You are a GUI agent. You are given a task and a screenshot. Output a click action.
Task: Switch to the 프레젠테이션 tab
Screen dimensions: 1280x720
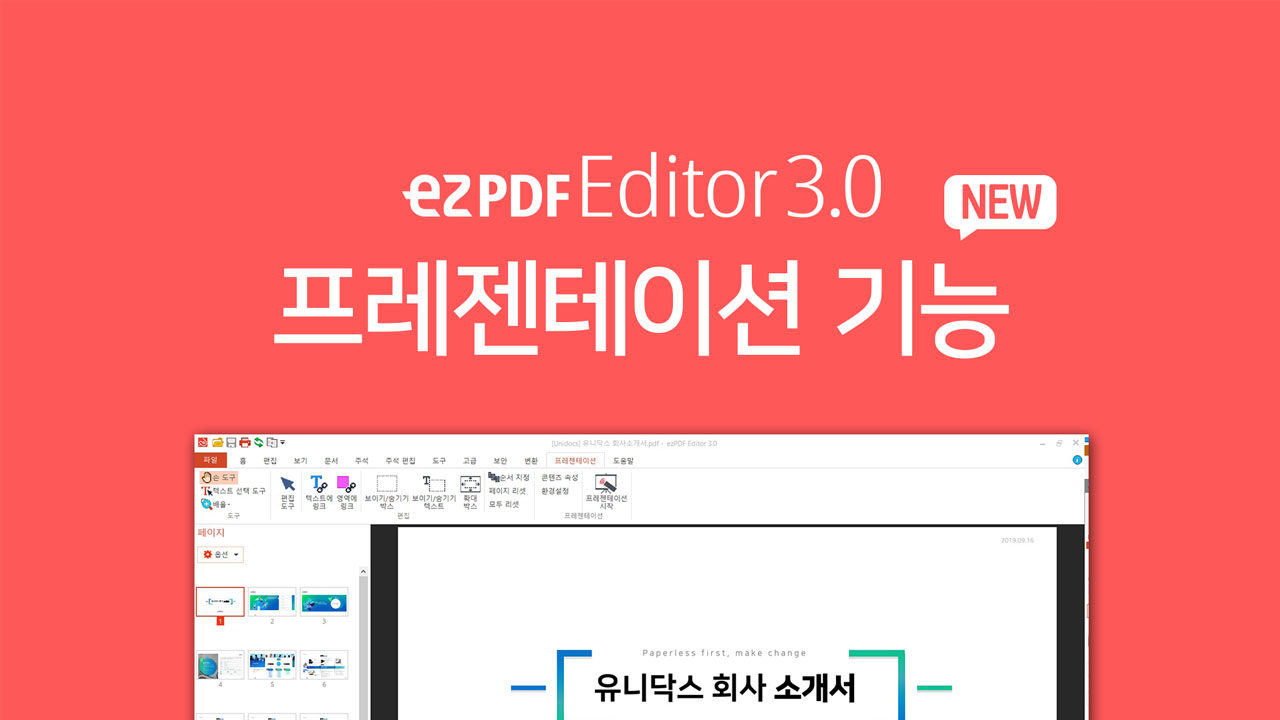(x=575, y=461)
